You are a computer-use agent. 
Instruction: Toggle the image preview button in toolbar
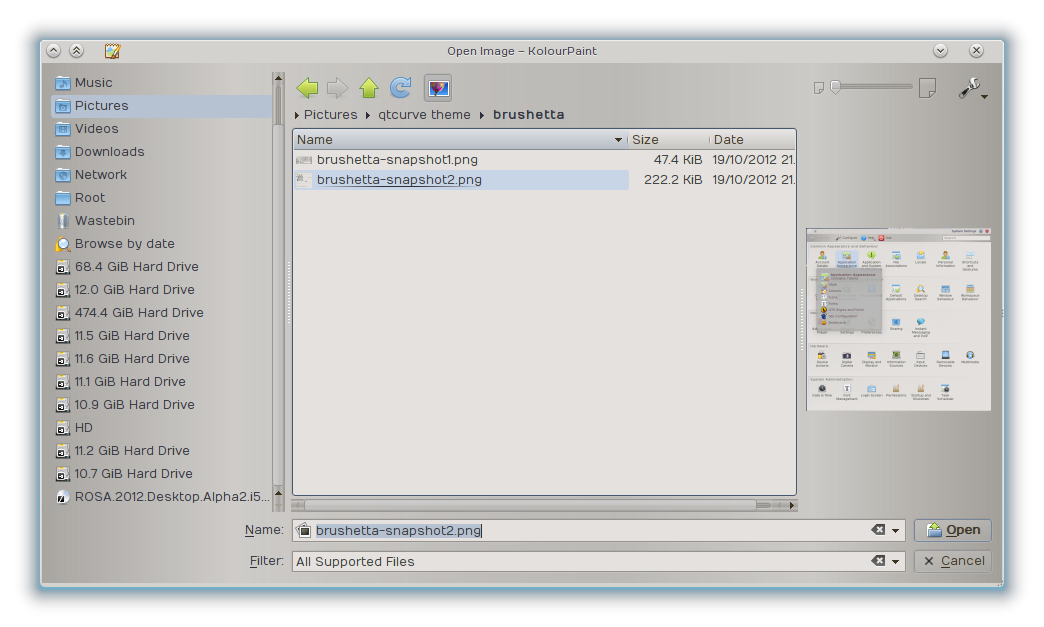[x=438, y=88]
